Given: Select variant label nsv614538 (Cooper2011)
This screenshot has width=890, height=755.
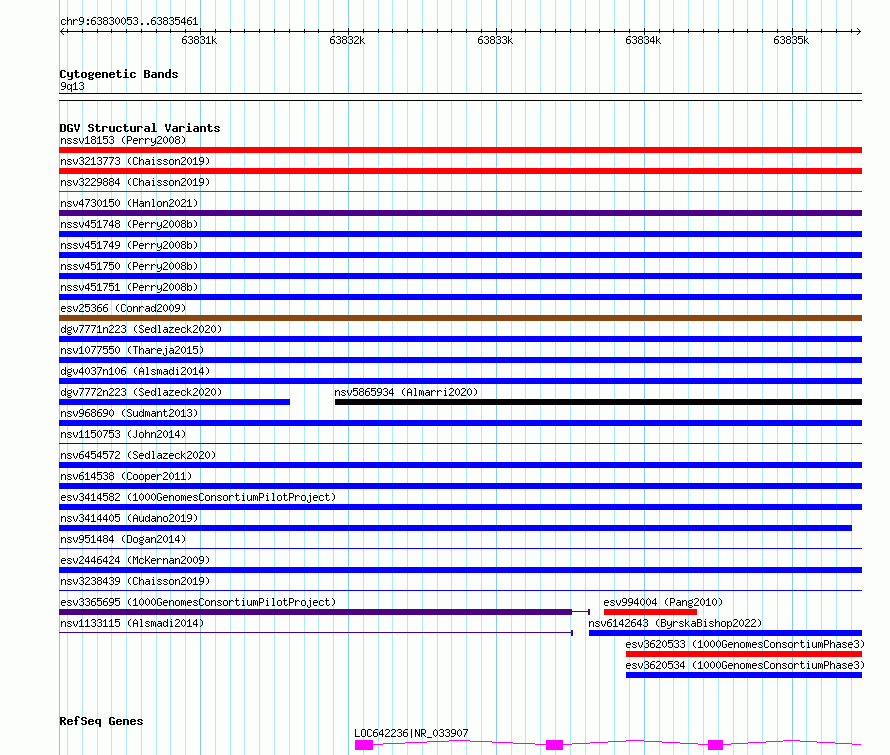Looking at the screenshot, I should coord(126,476).
